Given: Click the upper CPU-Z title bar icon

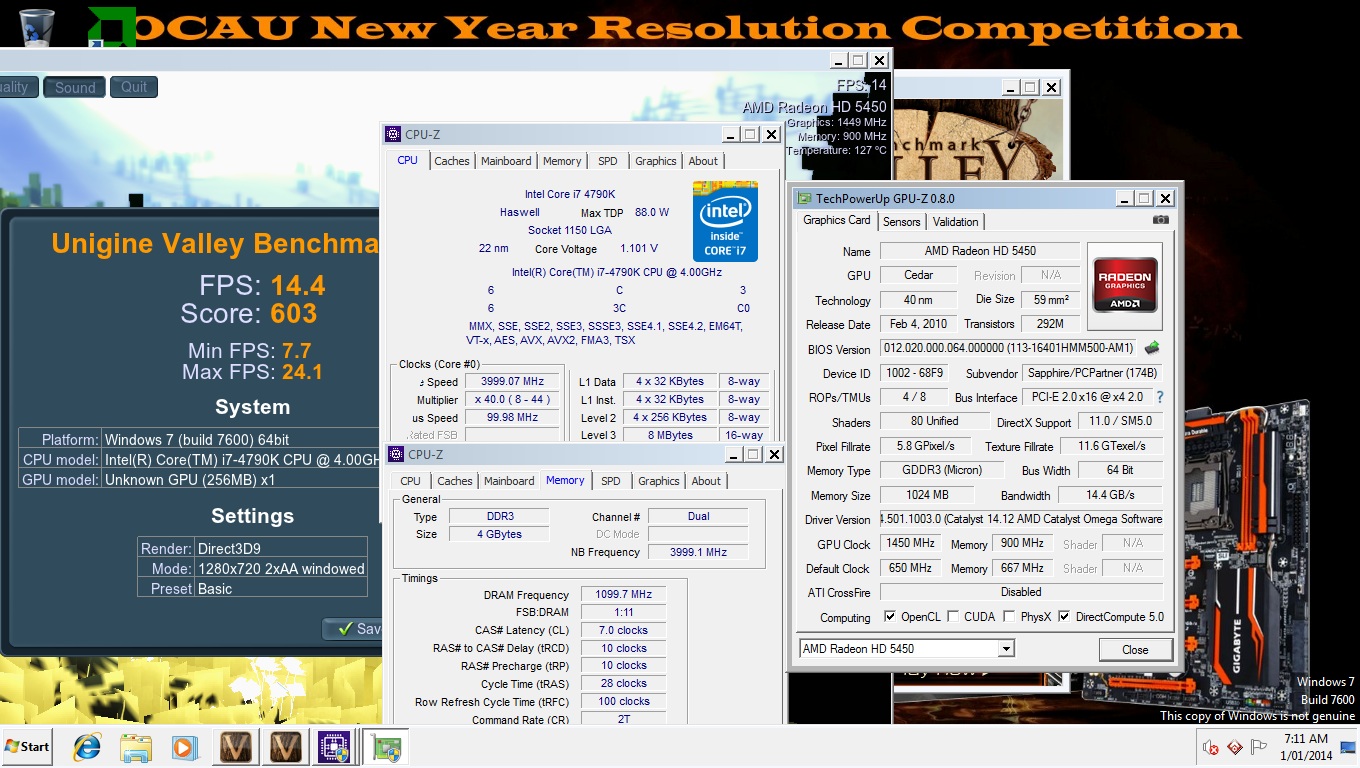Looking at the screenshot, I should coord(393,134).
